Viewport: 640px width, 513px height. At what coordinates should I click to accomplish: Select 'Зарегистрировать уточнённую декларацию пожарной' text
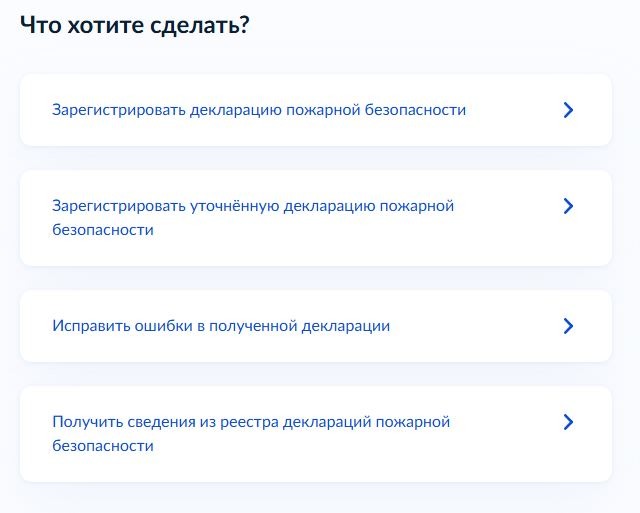(x=253, y=206)
